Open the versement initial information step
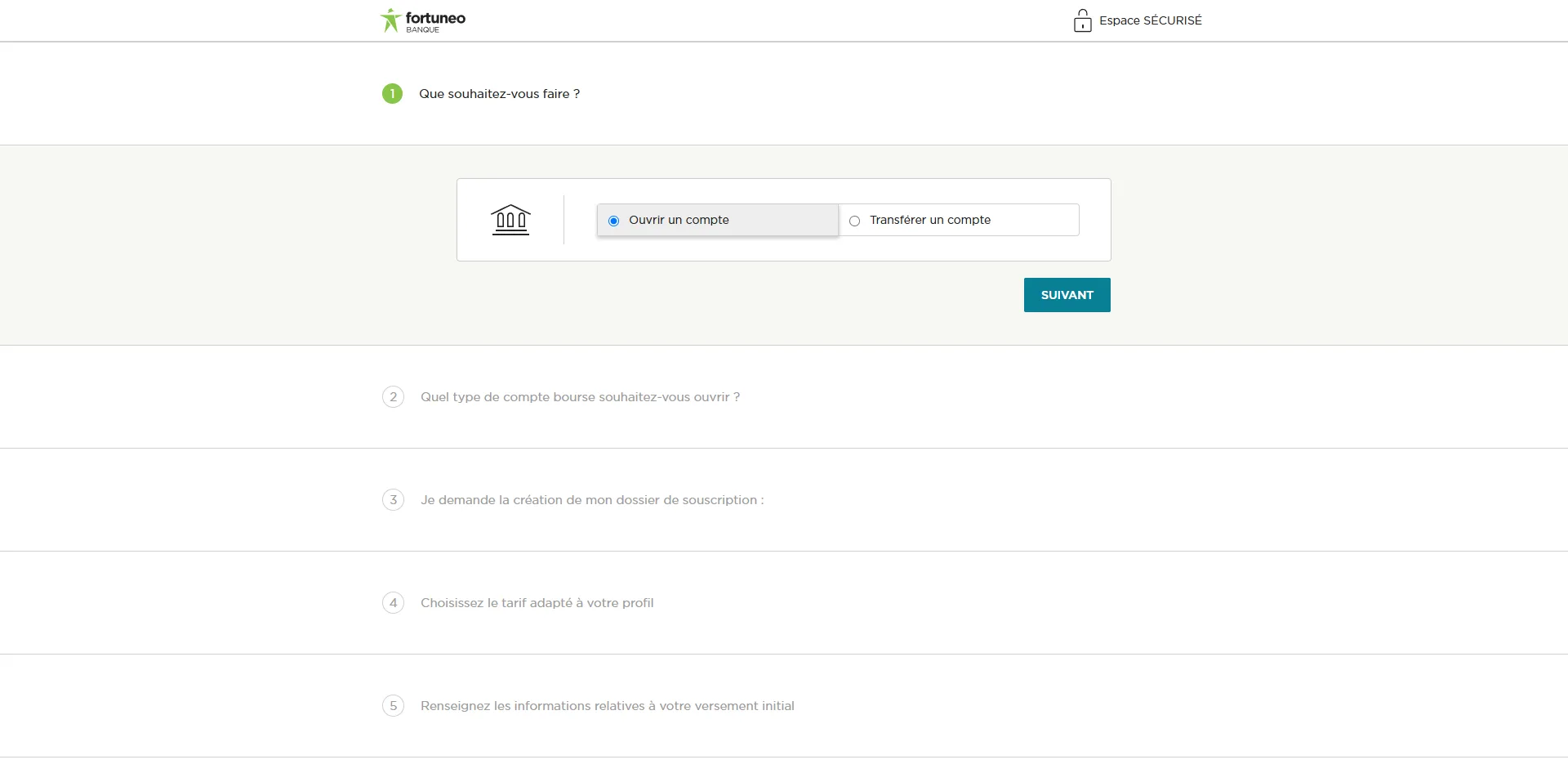1568x782 pixels. 607,706
